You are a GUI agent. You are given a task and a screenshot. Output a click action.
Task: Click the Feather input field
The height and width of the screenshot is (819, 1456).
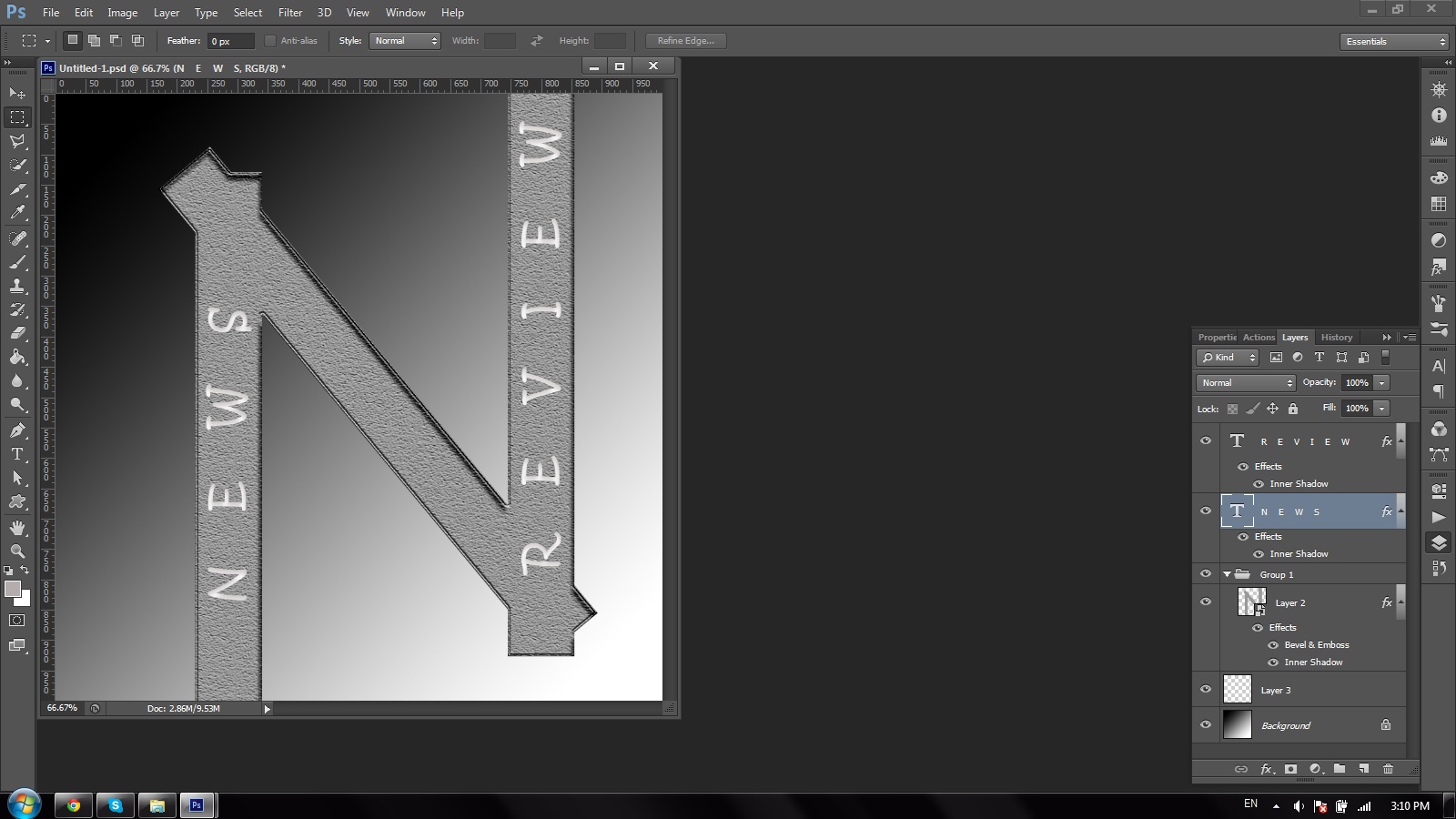[230, 42]
